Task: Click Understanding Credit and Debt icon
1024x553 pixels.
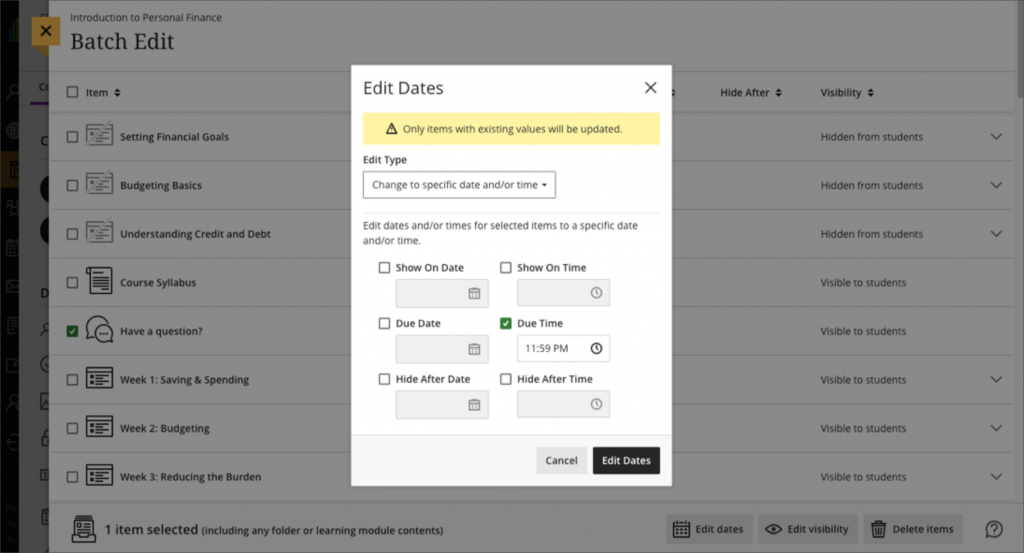Action: coord(99,231)
